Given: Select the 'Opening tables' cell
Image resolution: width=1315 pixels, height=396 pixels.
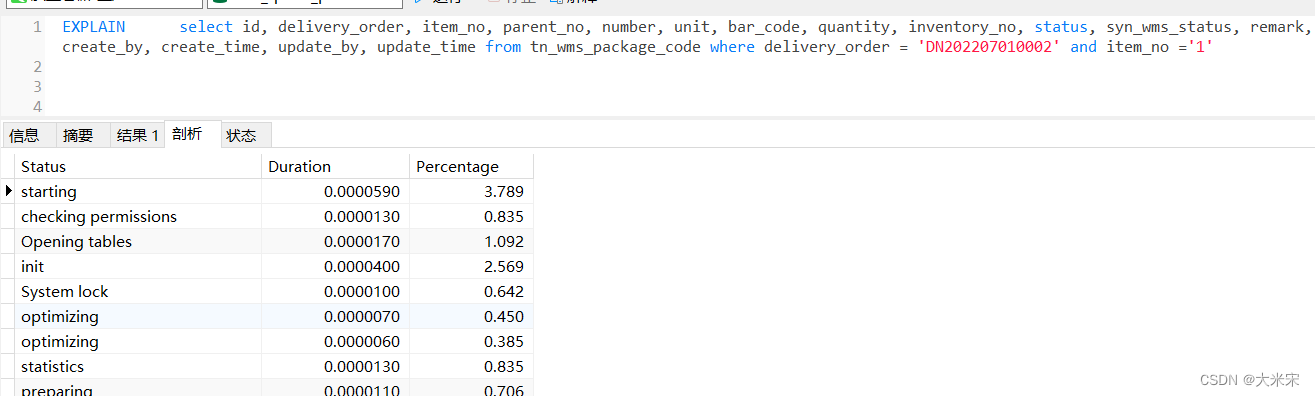Looking at the screenshot, I should click(138, 241).
